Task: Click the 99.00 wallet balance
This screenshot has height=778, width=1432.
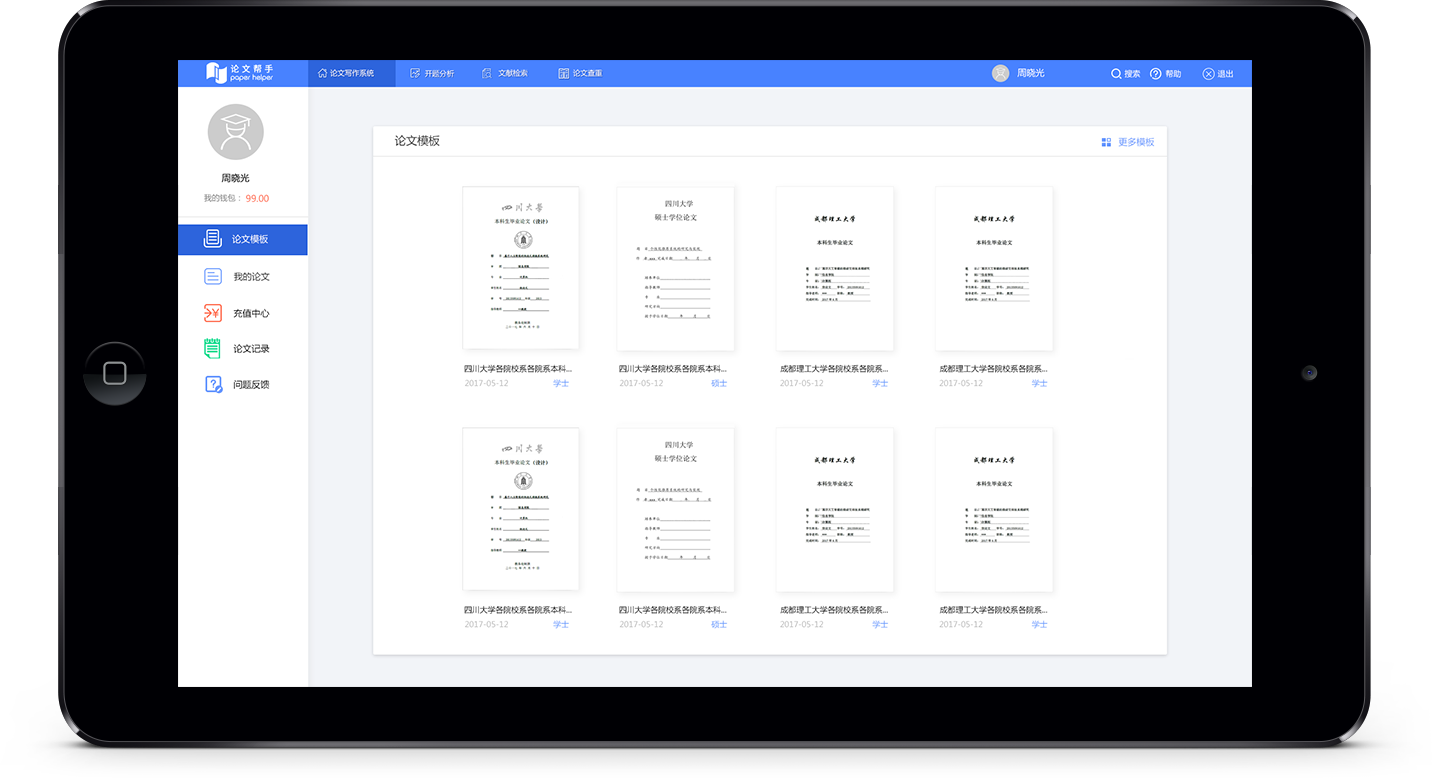Action: pos(257,198)
